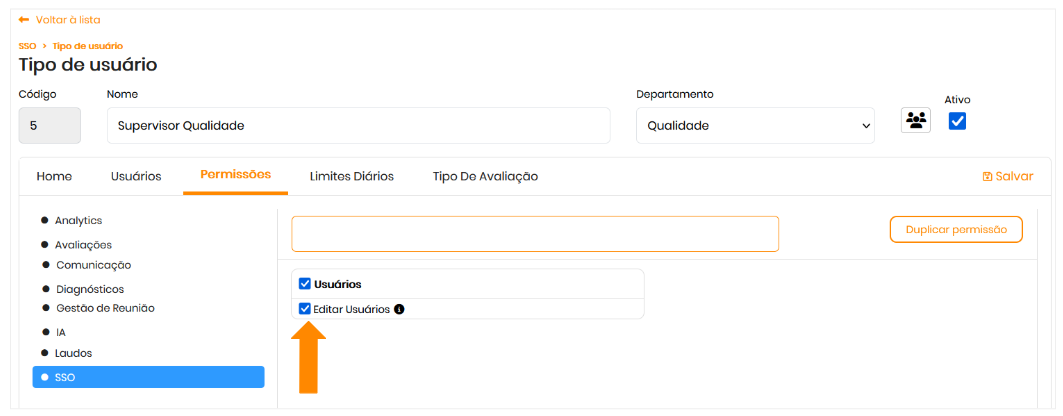The height and width of the screenshot is (416, 1063).
Task: Select Analytics in the permissions list
Action: [78, 221]
